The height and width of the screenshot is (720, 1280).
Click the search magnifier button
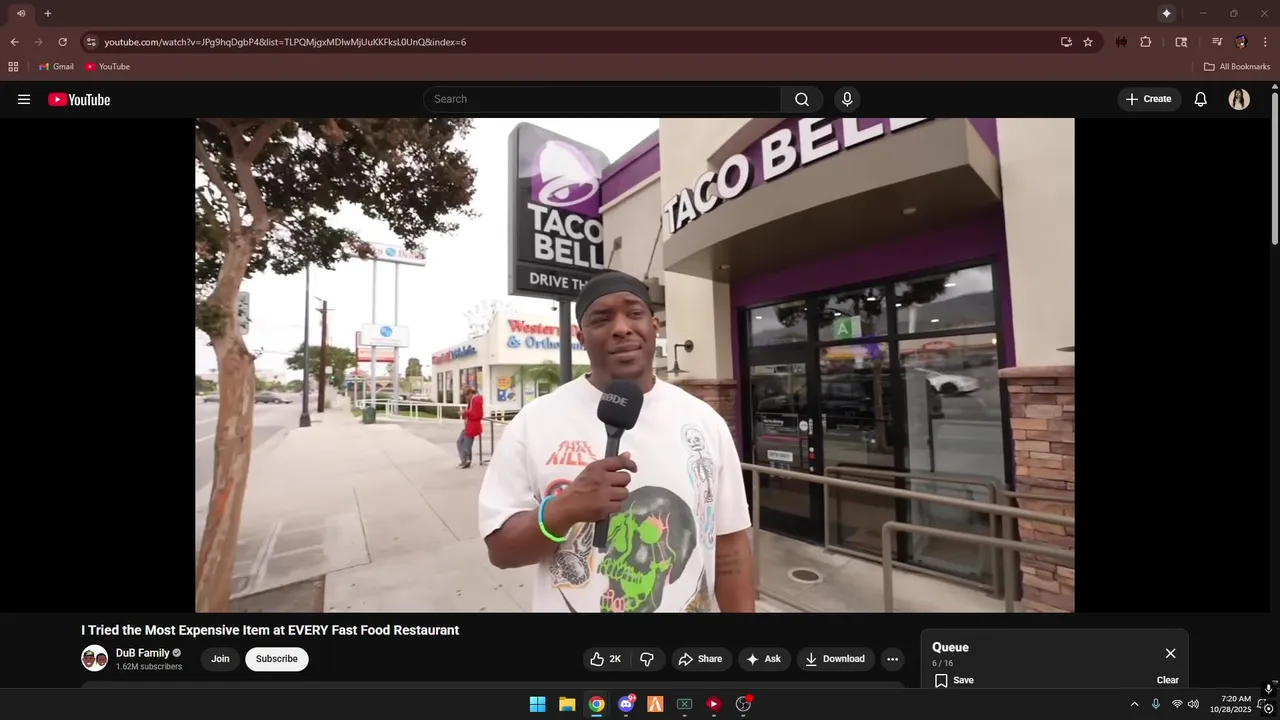coord(802,99)
